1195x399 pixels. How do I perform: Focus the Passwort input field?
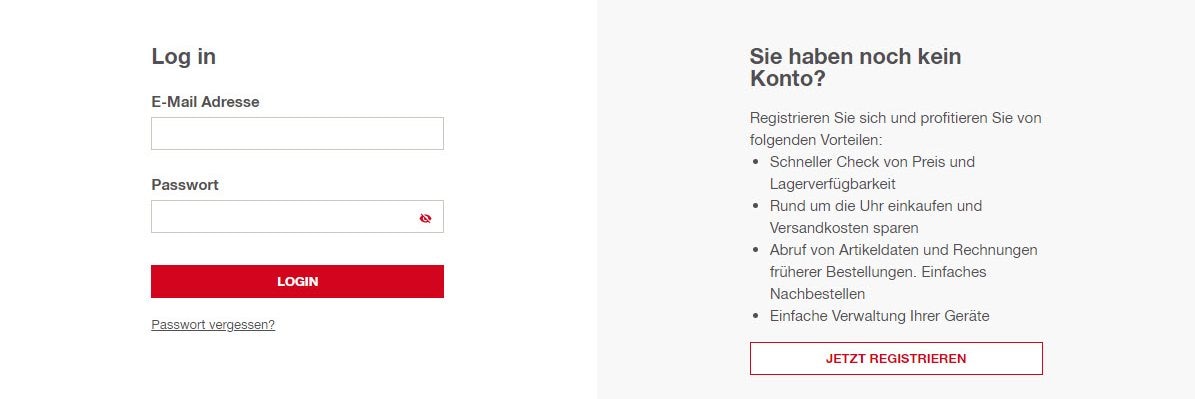coord(297,216)
